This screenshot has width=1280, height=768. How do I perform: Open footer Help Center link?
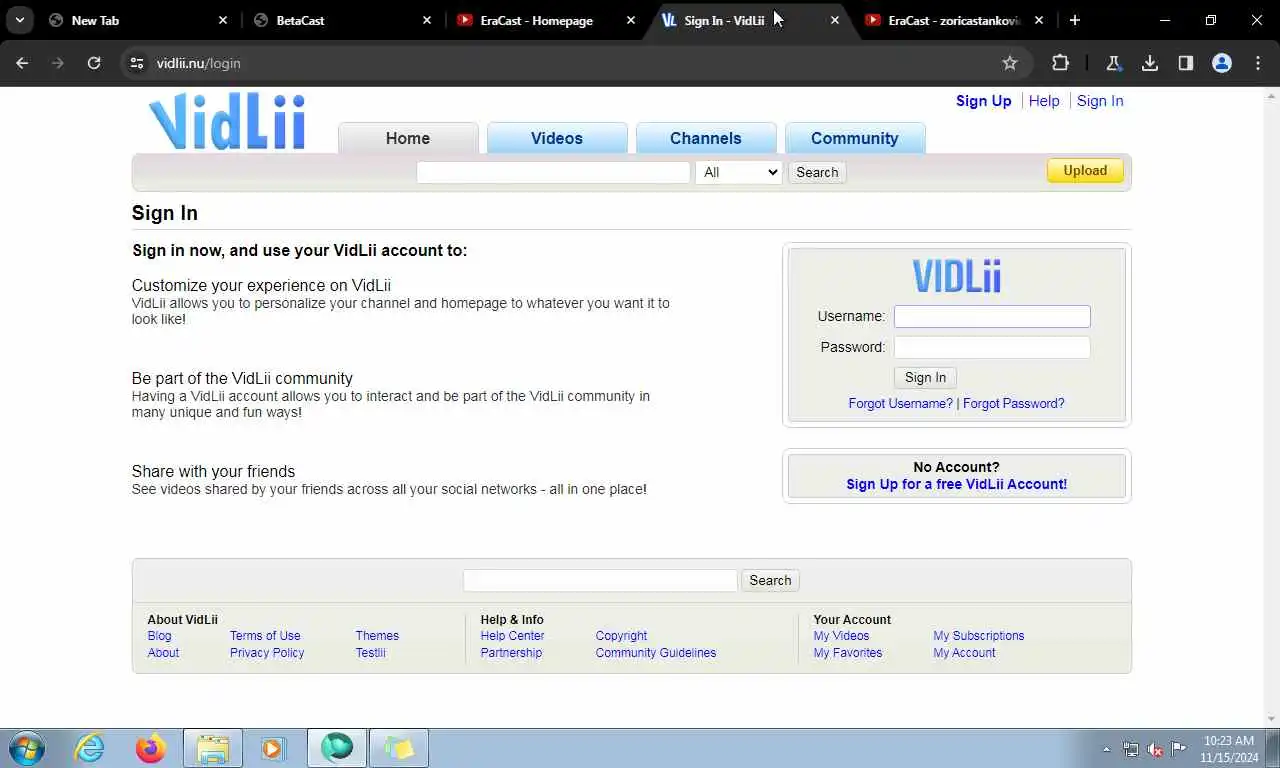(512, 636)
